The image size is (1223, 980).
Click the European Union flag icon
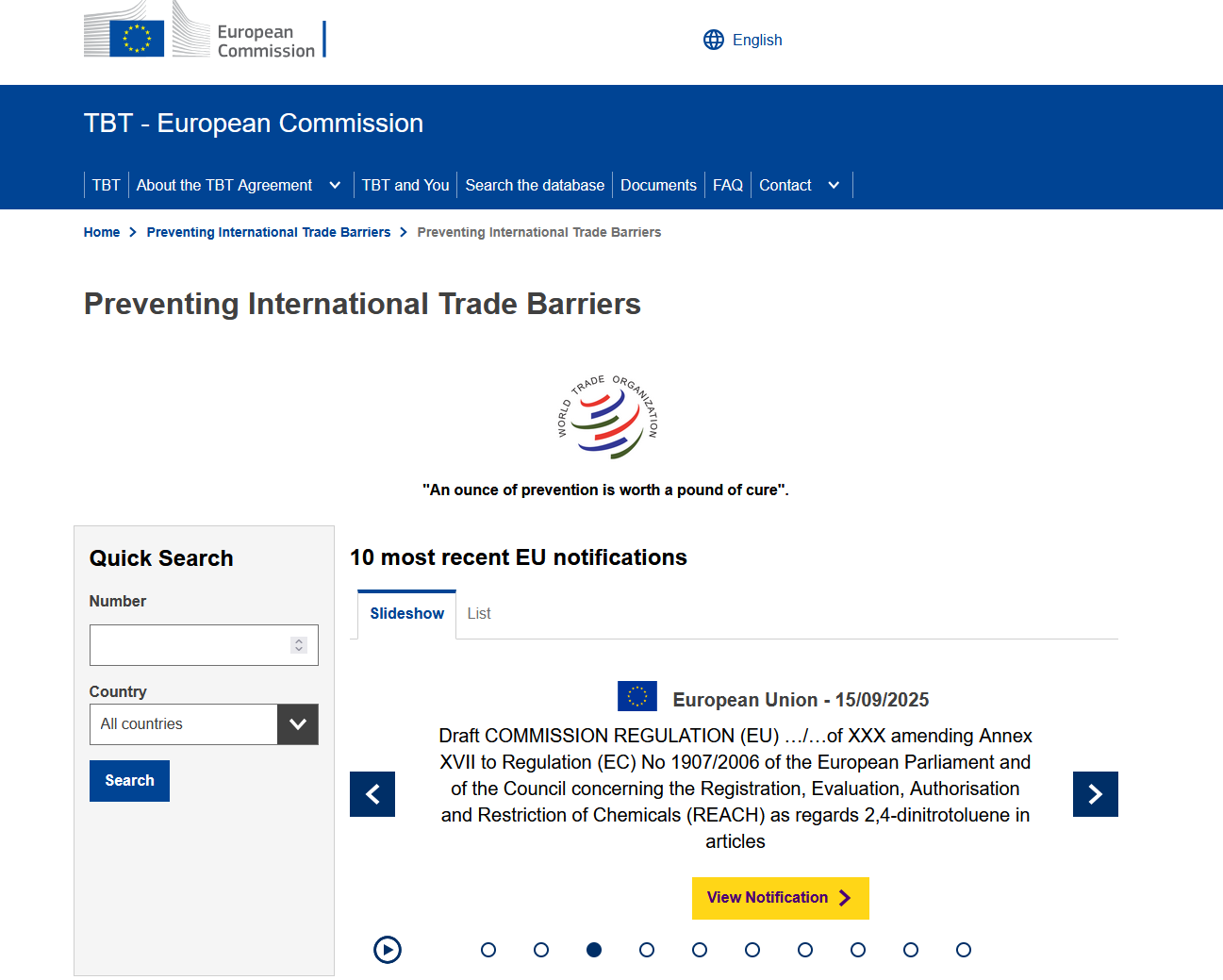[x=637, y=696]
